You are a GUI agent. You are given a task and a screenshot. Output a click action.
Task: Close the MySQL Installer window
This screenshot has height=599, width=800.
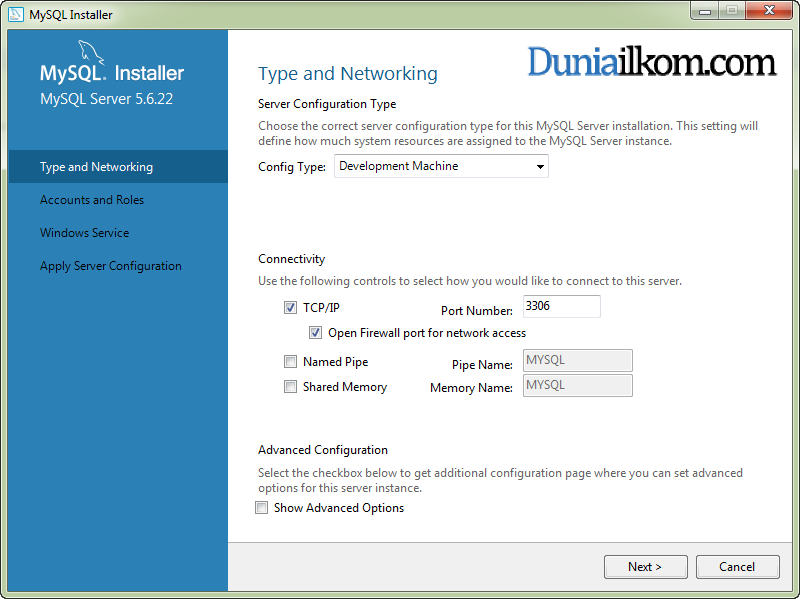tap(769, 11)
